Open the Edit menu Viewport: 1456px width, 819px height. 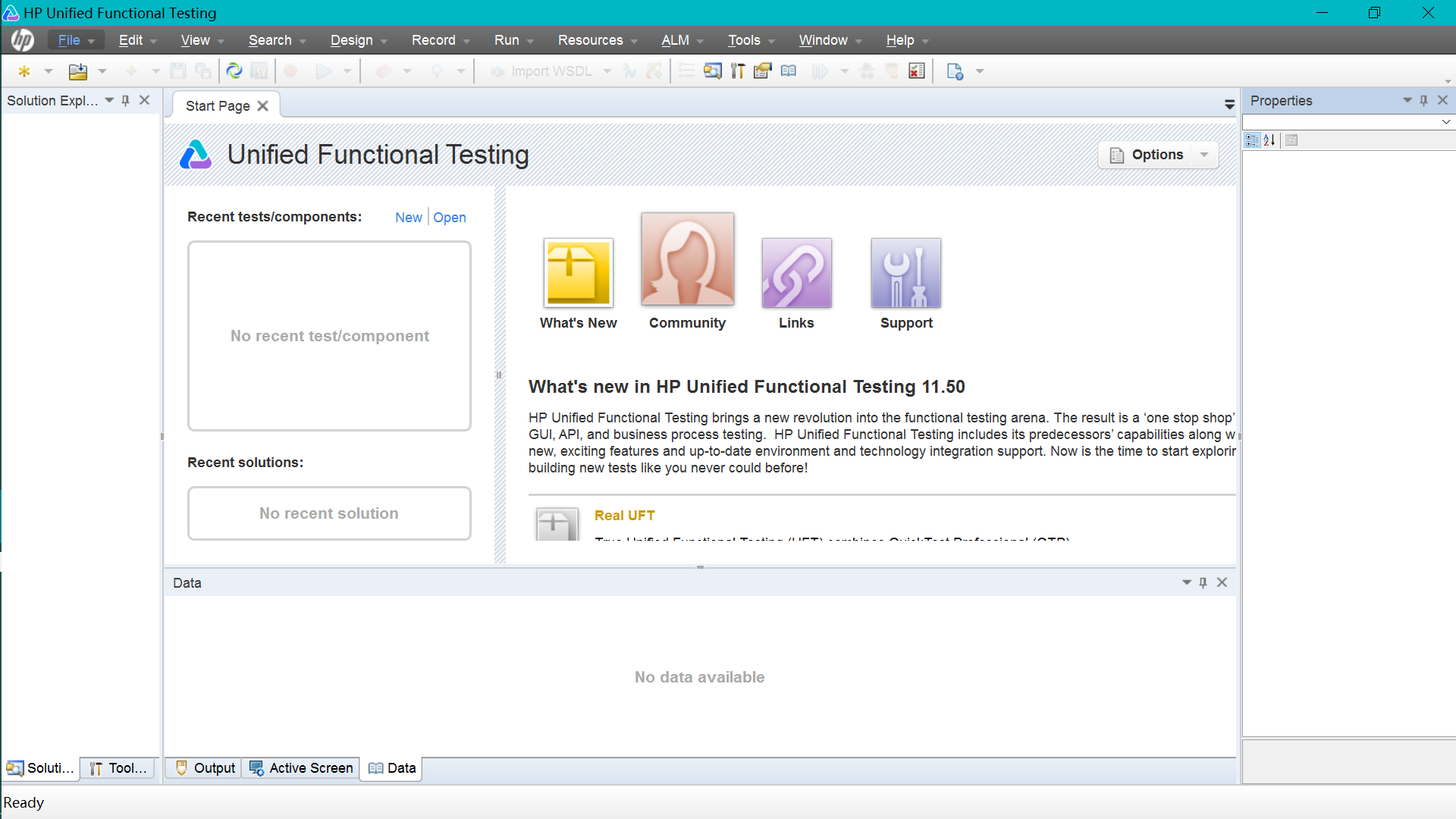point(137,40)
